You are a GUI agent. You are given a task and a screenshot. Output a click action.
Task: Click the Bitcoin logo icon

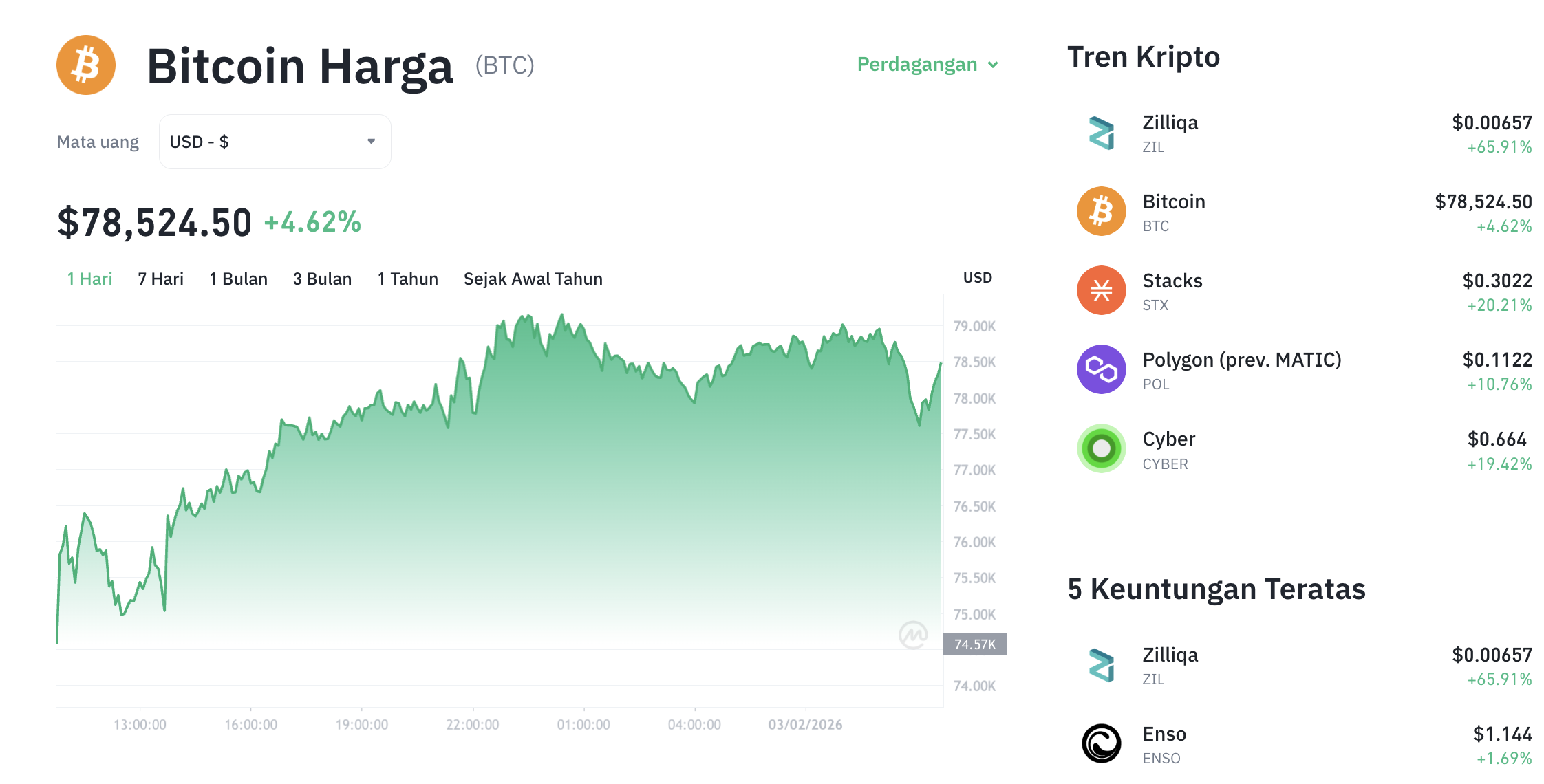click(85, 64)
